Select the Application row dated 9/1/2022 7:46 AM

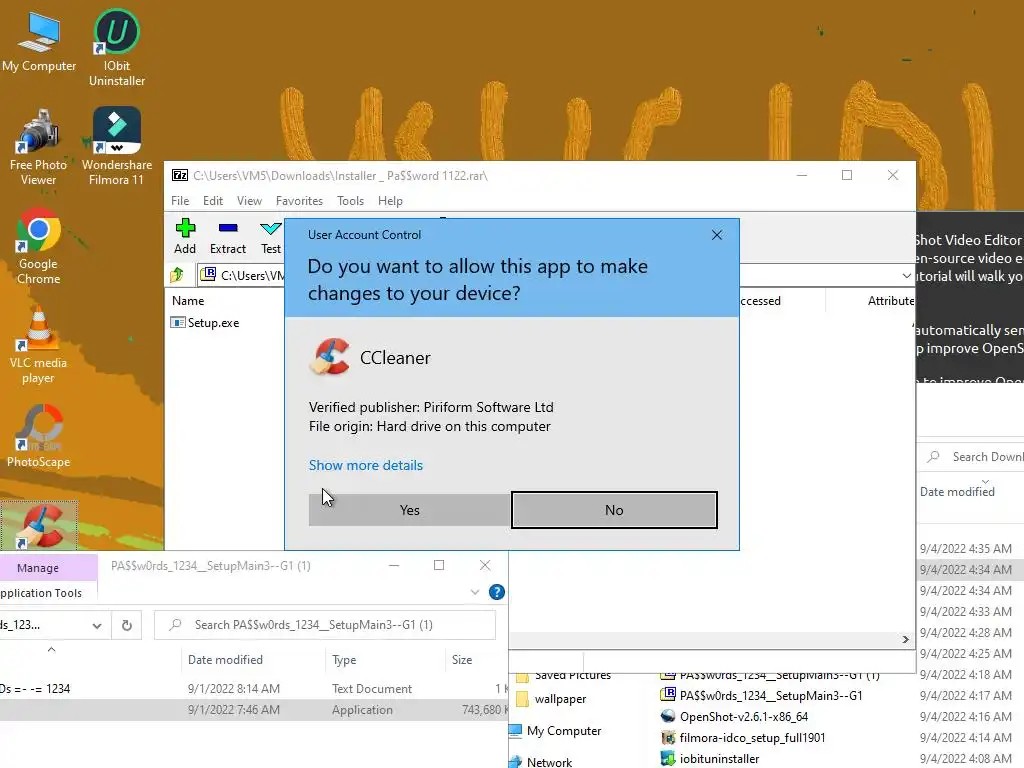pos(253,710)
